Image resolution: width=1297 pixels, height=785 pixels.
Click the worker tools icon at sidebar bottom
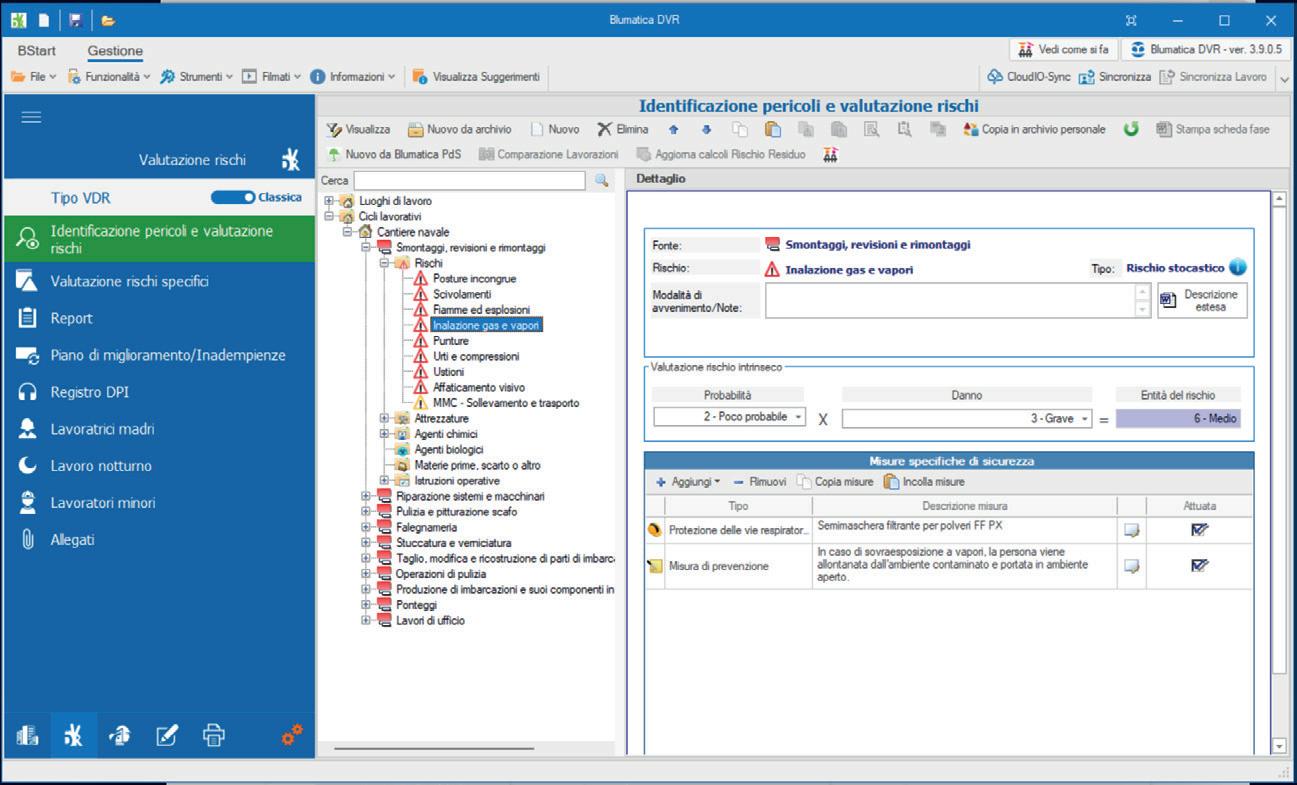[x=120, y=736]
